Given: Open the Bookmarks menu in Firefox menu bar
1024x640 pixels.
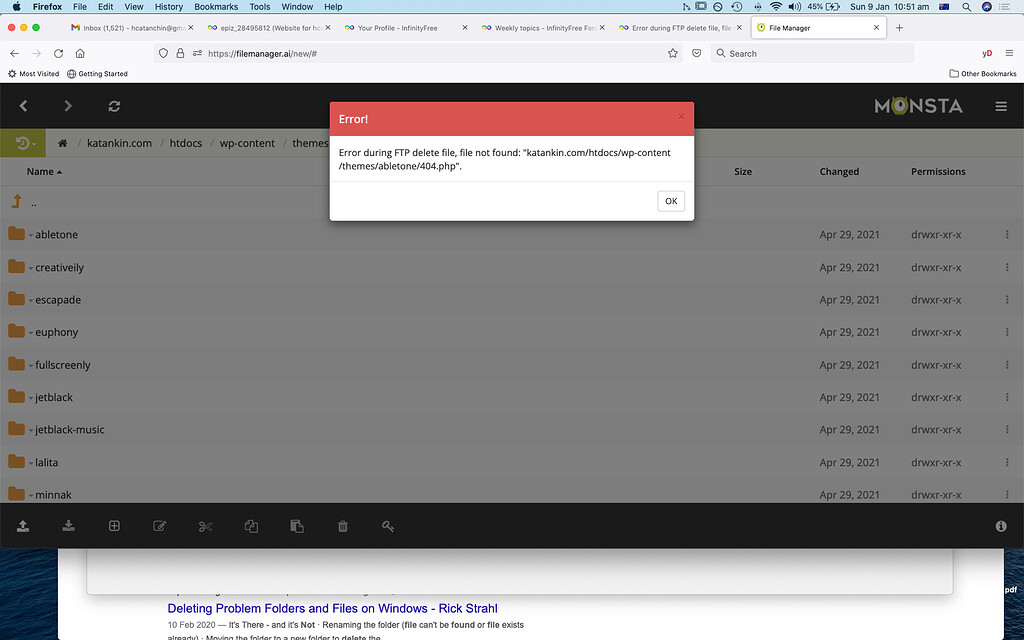Looking at the screenshot, I should click(216, 7).
